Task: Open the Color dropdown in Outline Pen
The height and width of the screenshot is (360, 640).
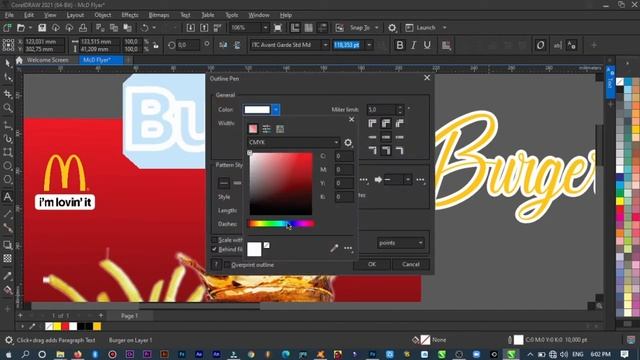Action: point(276,109)
